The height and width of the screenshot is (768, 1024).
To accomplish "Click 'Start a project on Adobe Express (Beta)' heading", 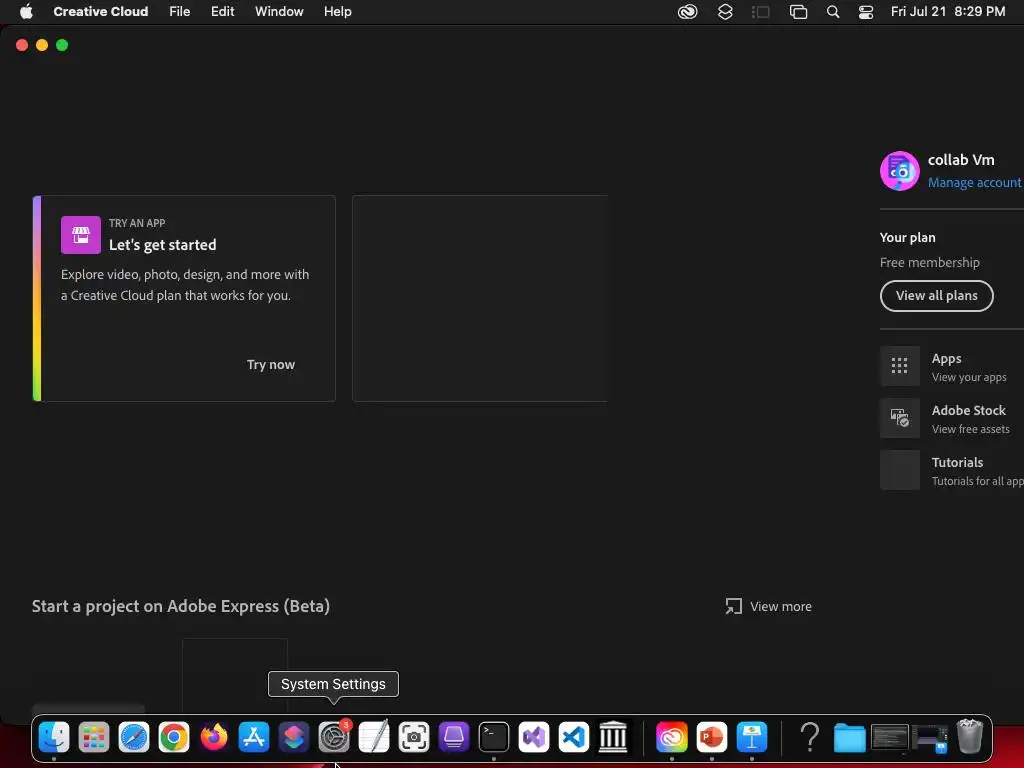I will 181,606.
